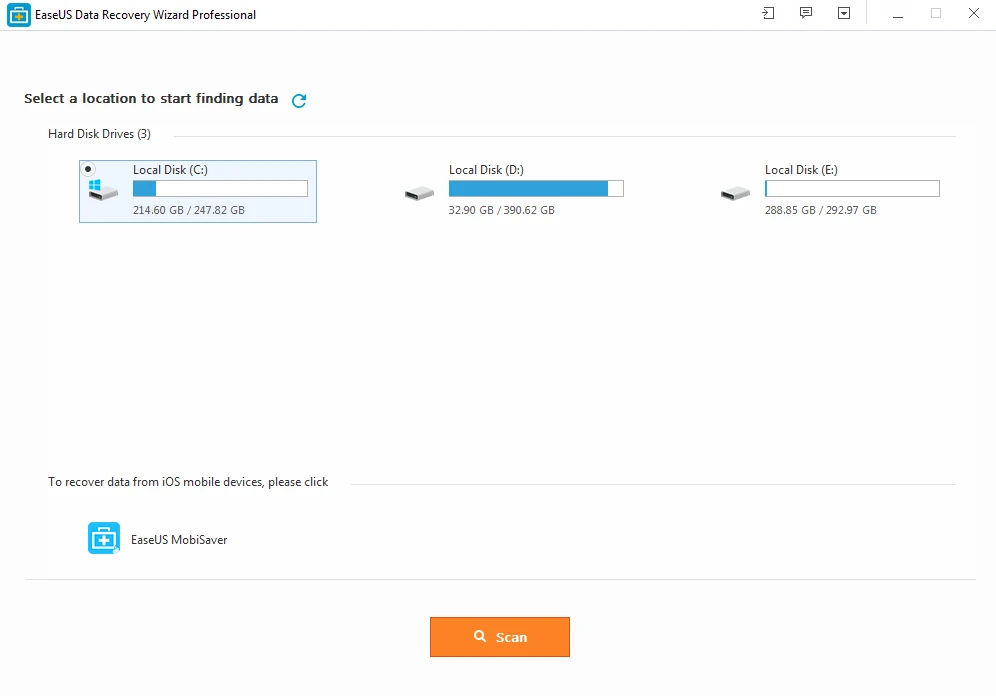Click the Local Disk (E:) label
996x696 pixels.
[x=801, y=170]
